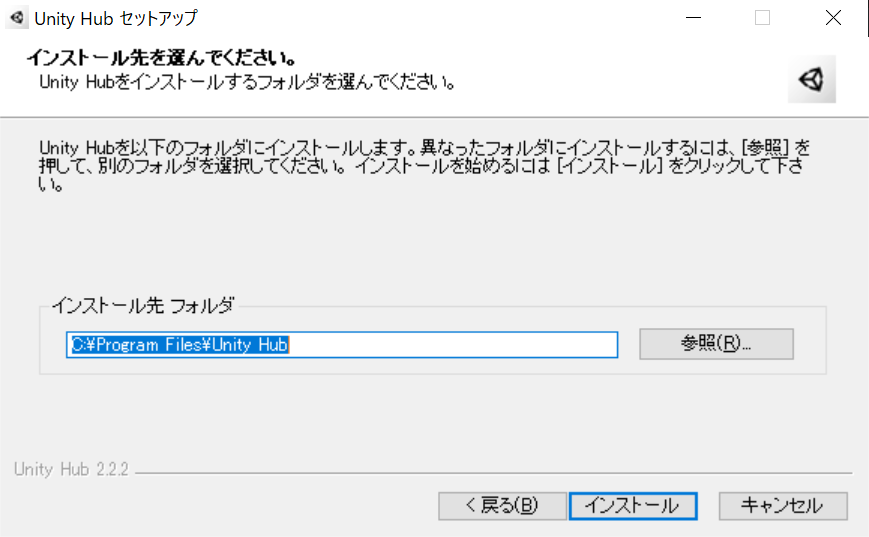Click the blank title bar area
This screenshot has width=869, height=537.
432,18
